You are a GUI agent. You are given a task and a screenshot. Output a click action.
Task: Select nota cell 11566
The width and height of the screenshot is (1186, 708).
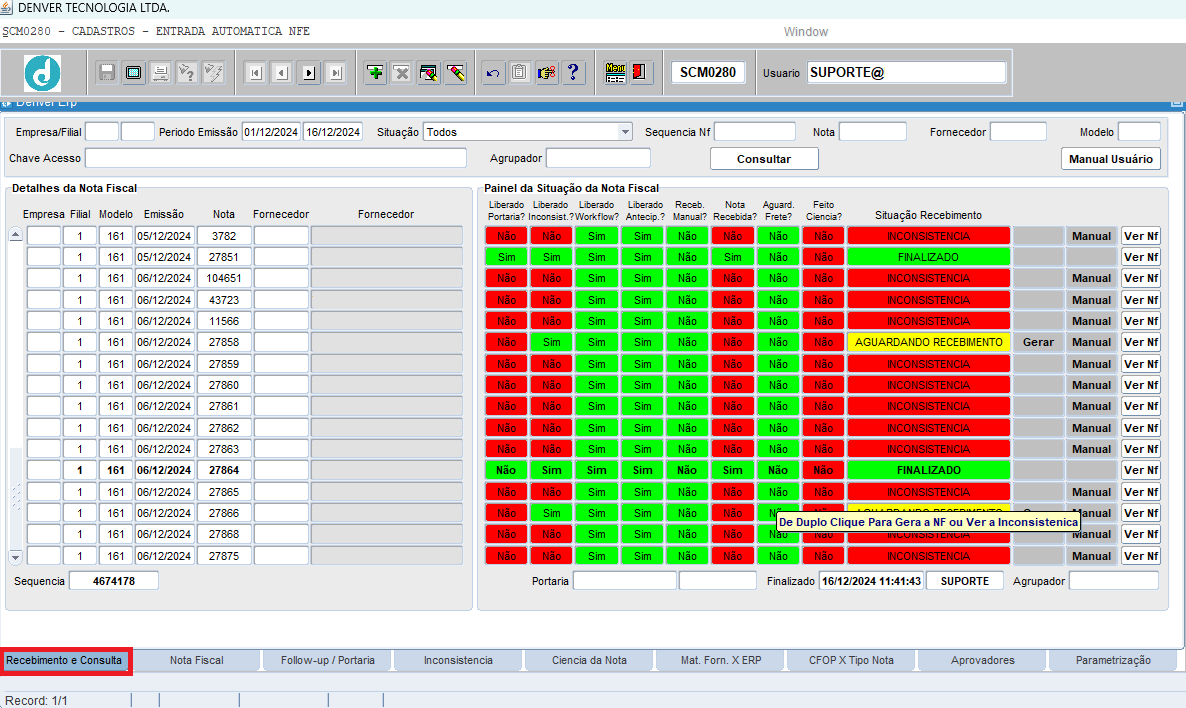click(224, 321)
